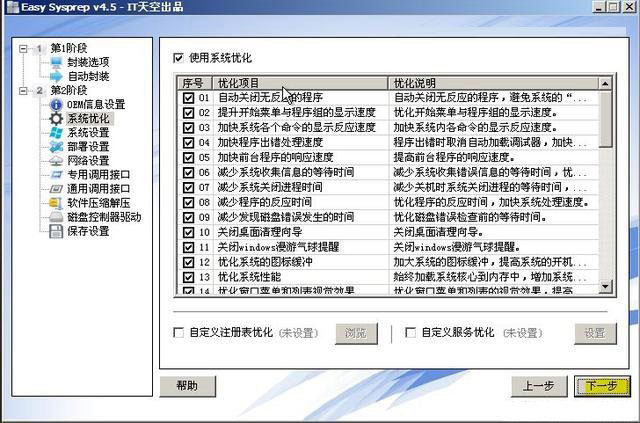
Task: Click the list scrollbar up arrow
Action: pos(605,84)
